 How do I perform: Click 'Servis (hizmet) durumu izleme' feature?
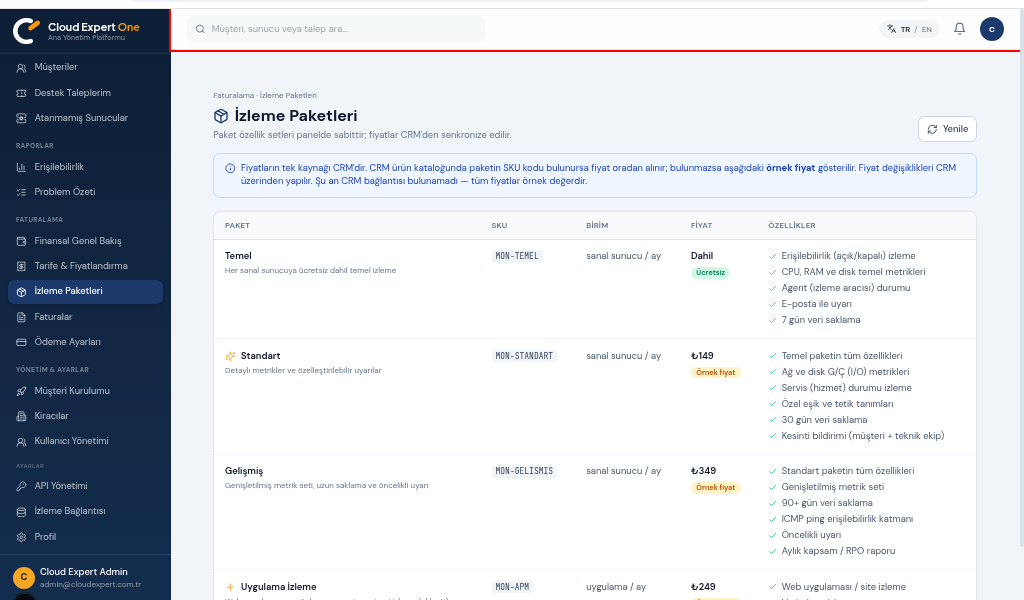click(846, 388)
